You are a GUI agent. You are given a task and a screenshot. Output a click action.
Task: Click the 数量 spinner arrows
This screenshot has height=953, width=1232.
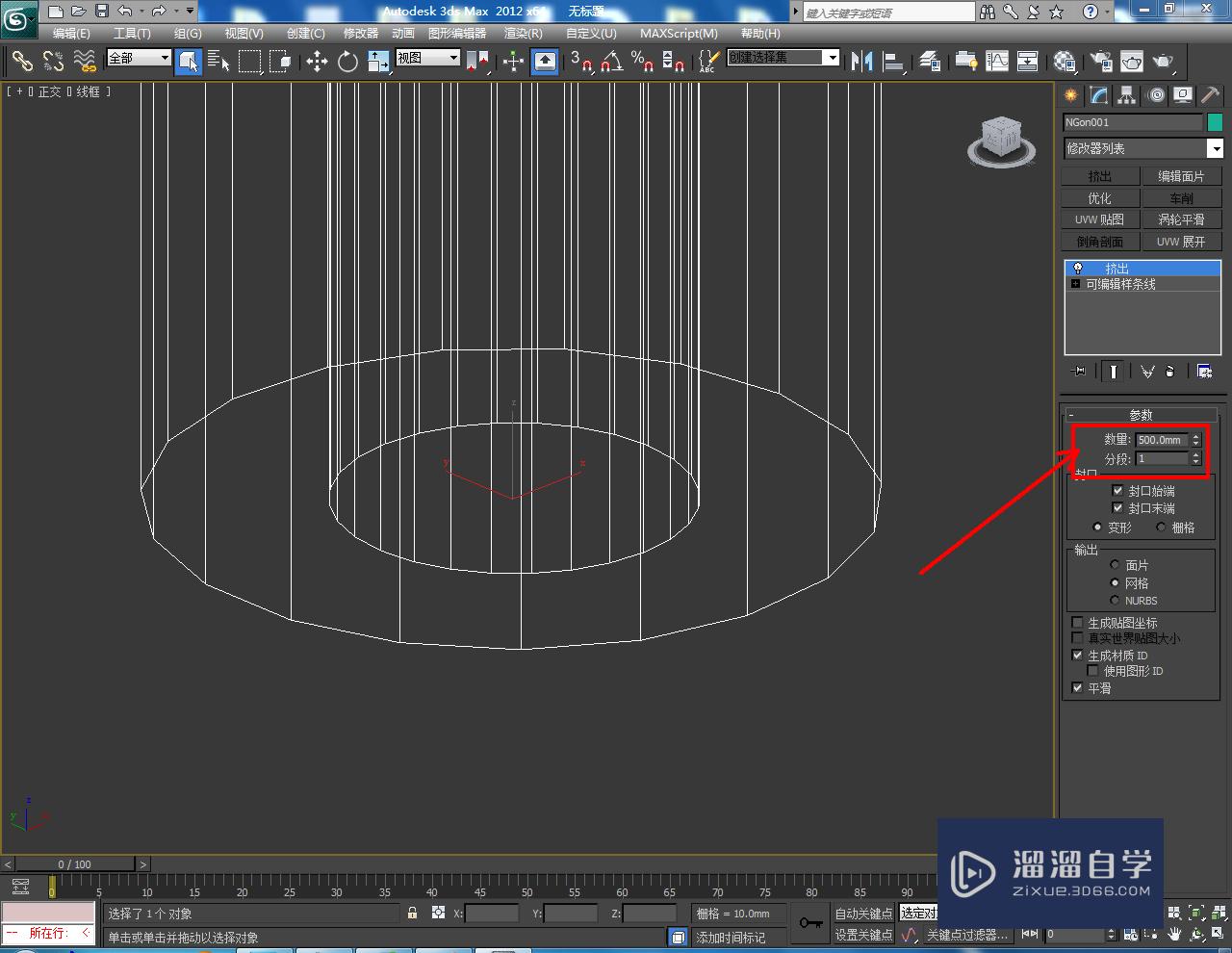tap(1196, 440)
